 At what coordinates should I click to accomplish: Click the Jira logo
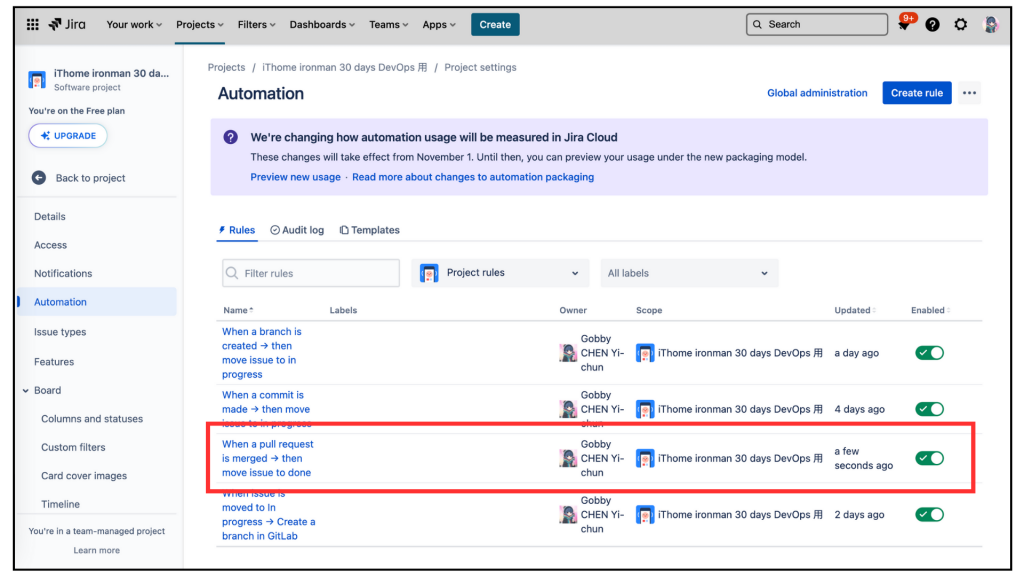[67, 24]
